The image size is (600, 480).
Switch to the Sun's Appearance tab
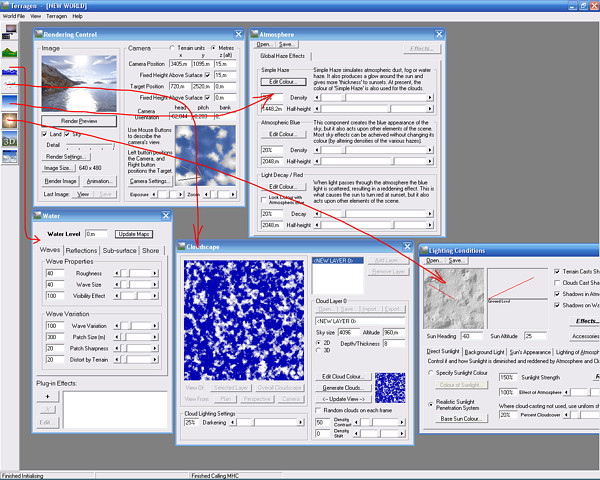[530, 352]
